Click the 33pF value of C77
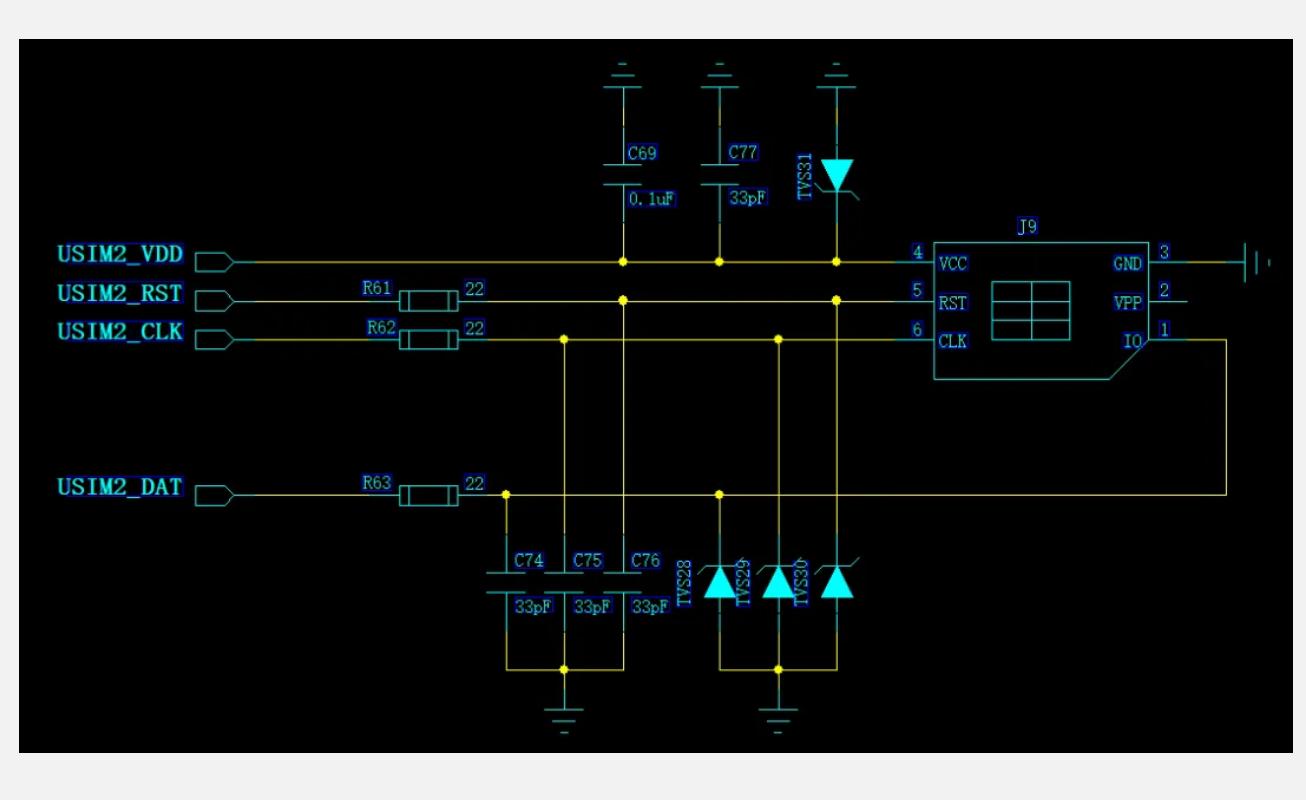This screenshot has height=800, width=1306. point(748,198)
